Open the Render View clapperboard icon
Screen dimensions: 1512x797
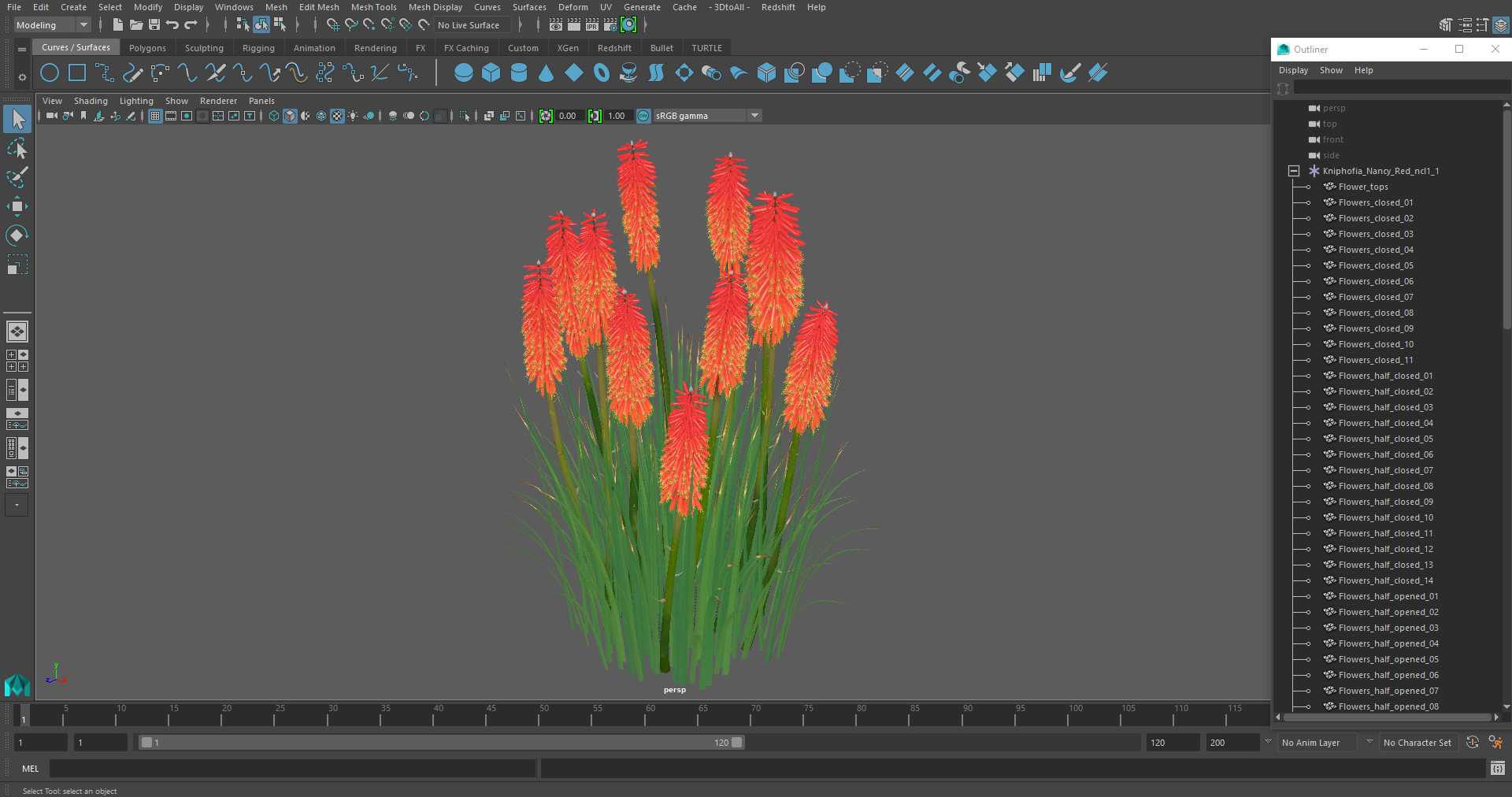pyautogui.click(x=556, y=25)
